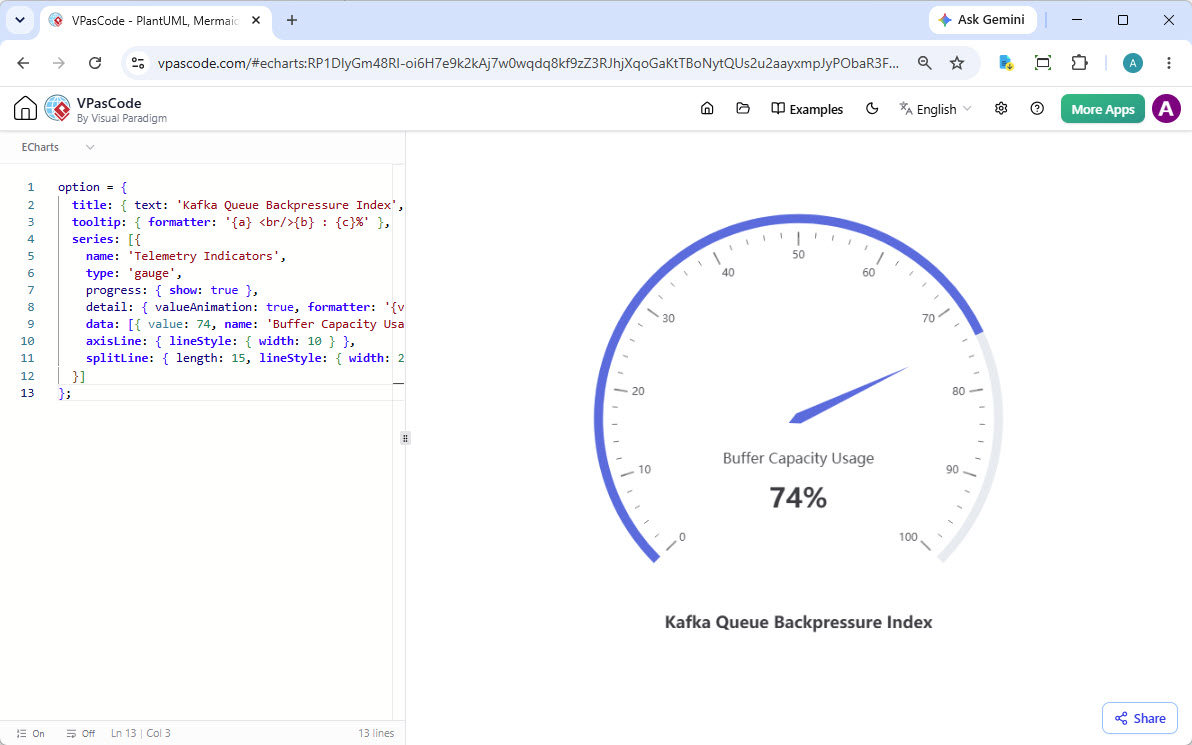The height and width of the screenshot is (745, 1192).
Task: Toggle dark mode moon icon
Action: [872, 109]
